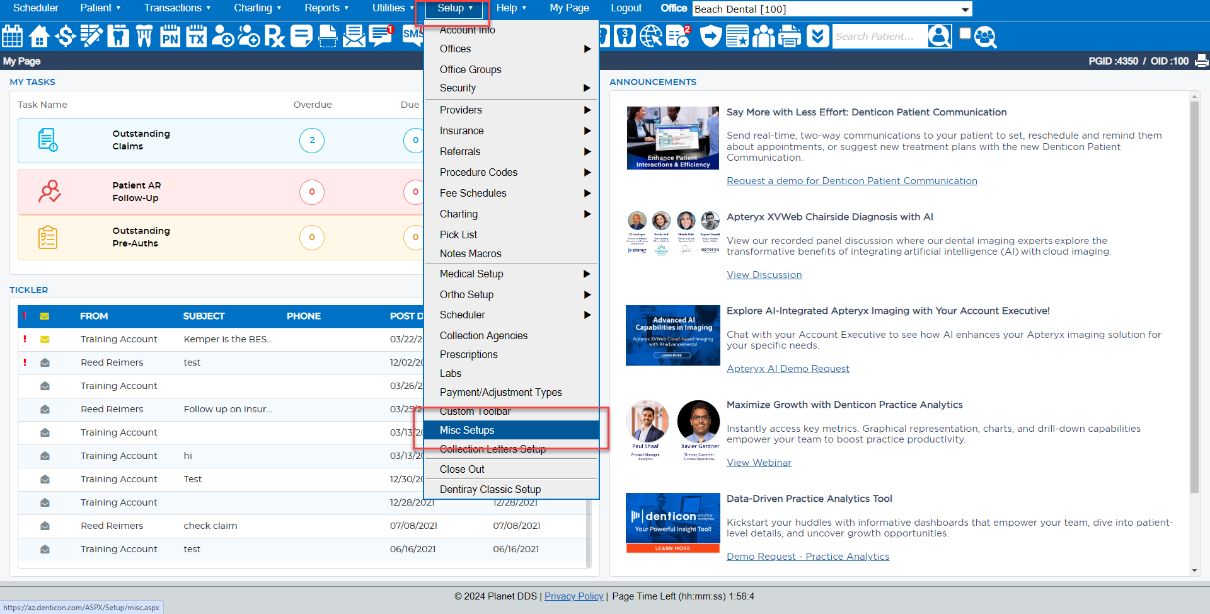Open the printer icon in toolbar
The image size is (1210, 614).
click(790, 37)
